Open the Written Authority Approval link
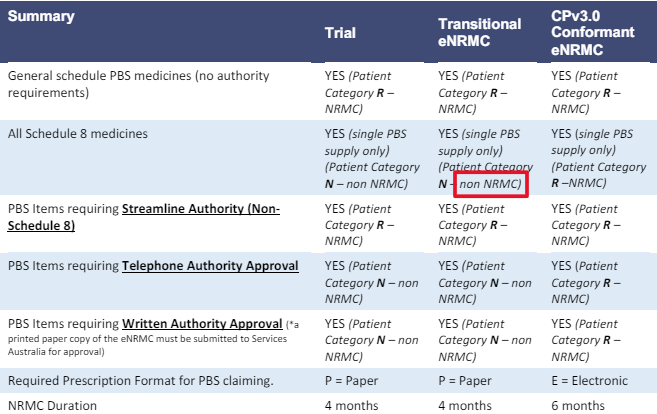Image resolution: width=657 pixels, height=414 pixels. (202, 323)
